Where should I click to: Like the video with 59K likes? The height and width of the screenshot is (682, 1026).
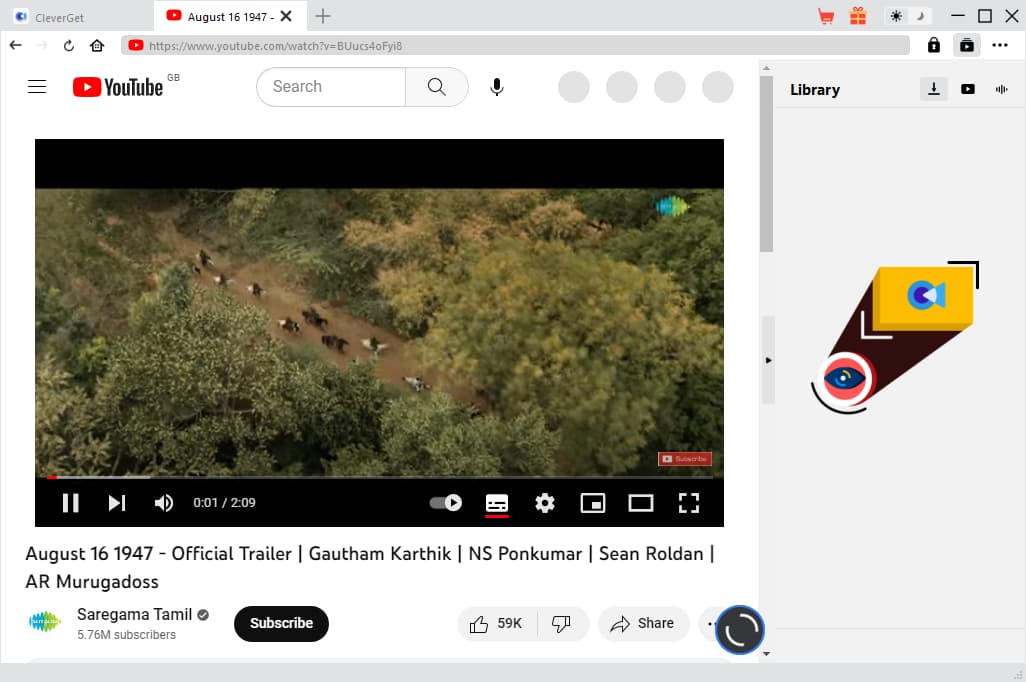(497, 624)
